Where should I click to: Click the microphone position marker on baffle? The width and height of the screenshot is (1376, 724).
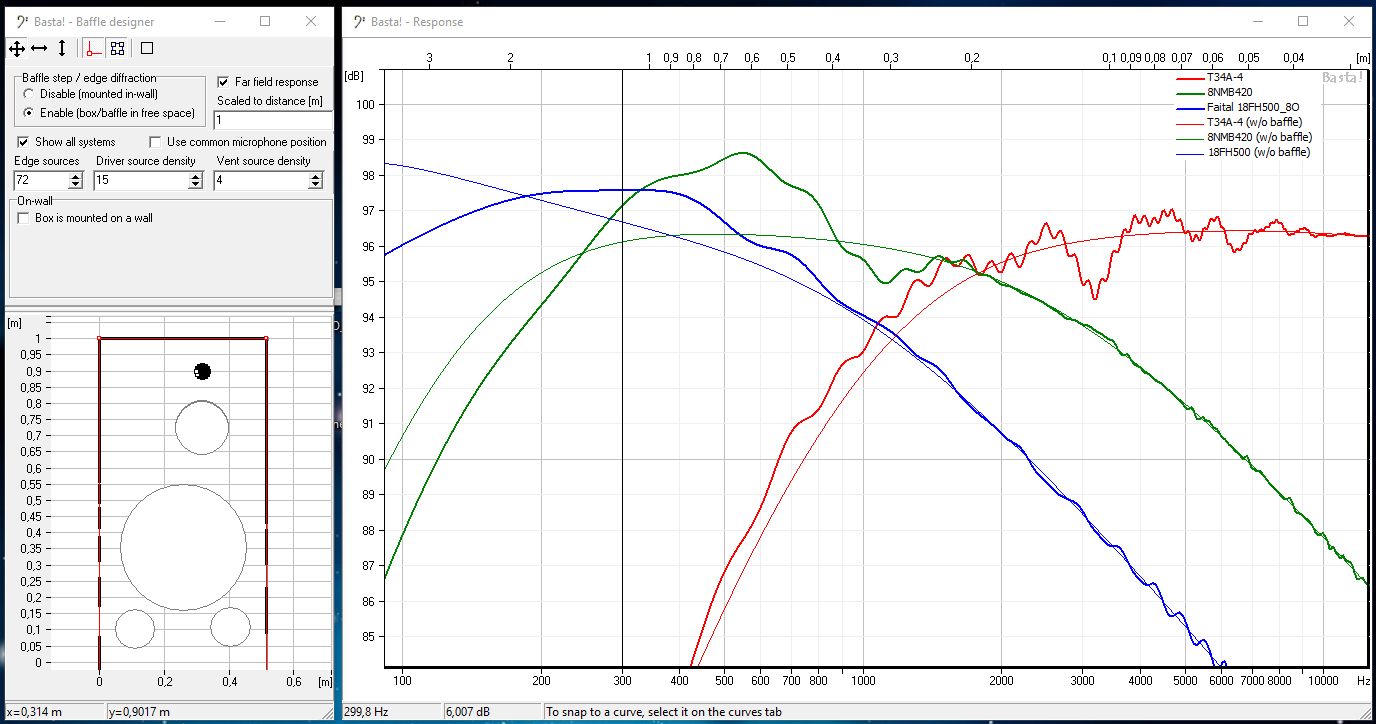pyautogui.click(x=202, y=371)
